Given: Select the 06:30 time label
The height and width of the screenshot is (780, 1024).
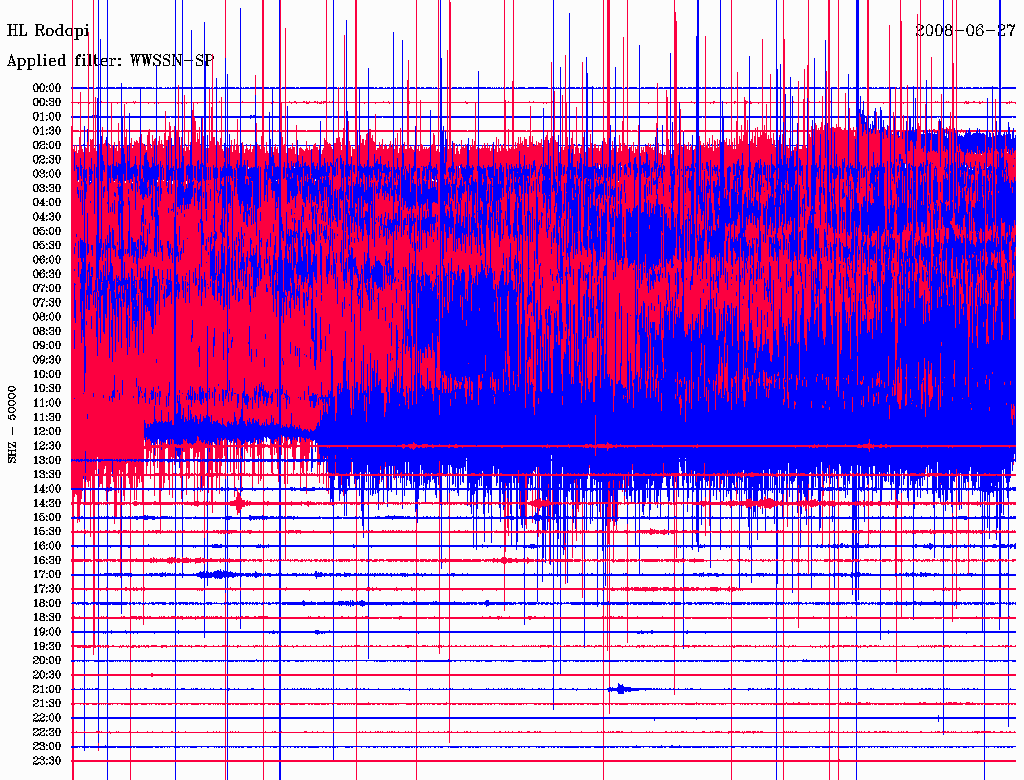Looking at the screenshot, I should tap(47, 274).
